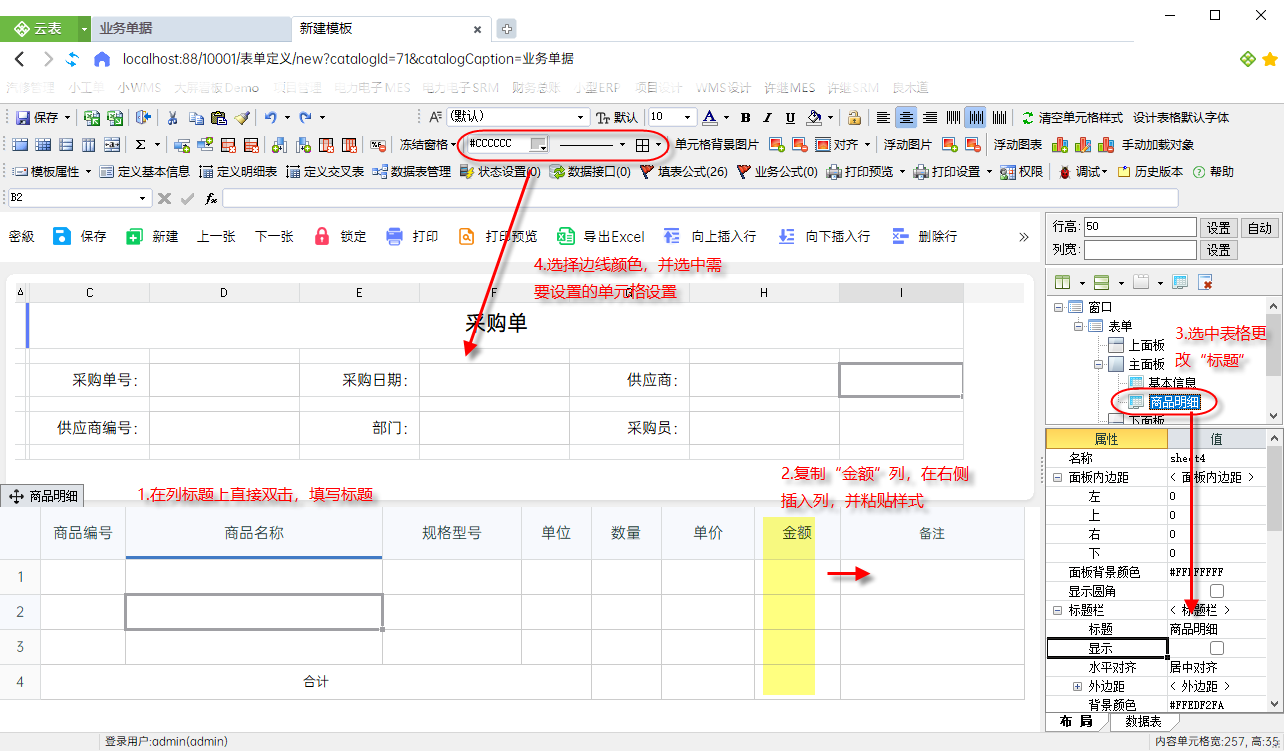Screen dimensions: 1284x751
Task: Expand the 外边距 property group
Action: pos(1077,686)
